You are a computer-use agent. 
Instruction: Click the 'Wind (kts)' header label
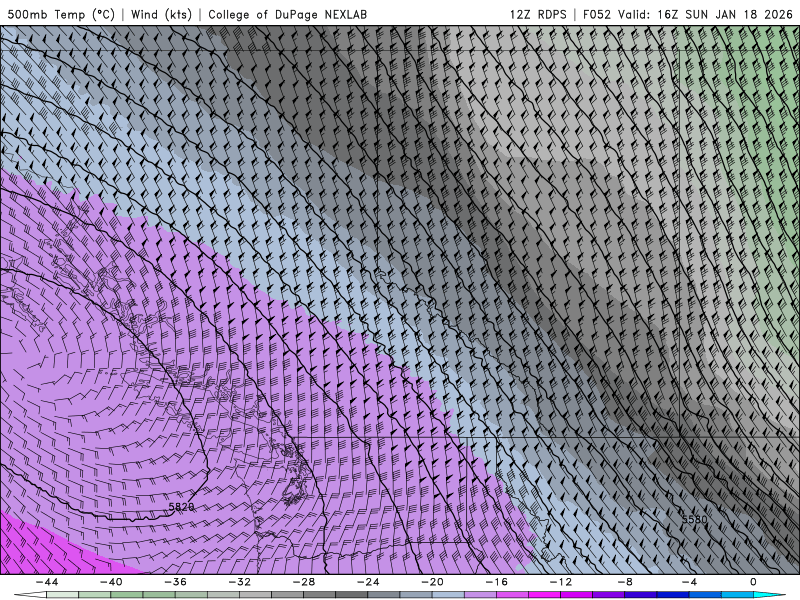click(161, 14)
